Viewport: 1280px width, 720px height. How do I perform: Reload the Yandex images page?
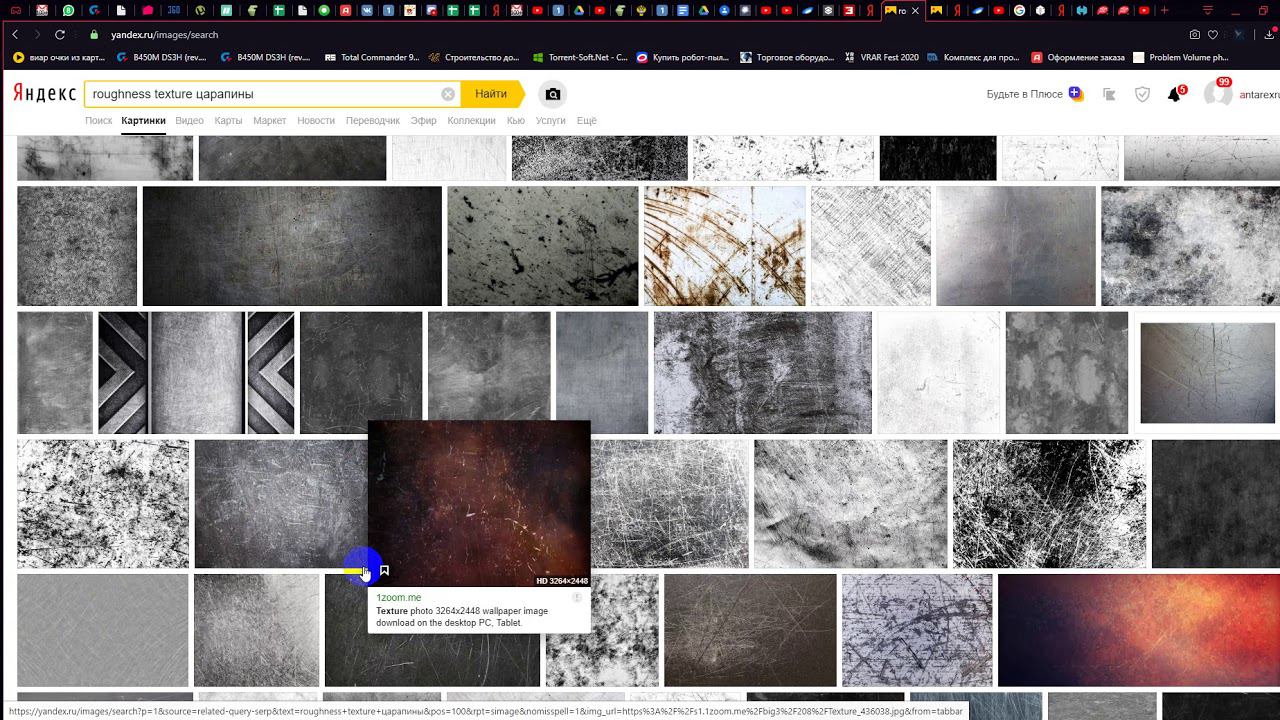(x=60, y=34)
